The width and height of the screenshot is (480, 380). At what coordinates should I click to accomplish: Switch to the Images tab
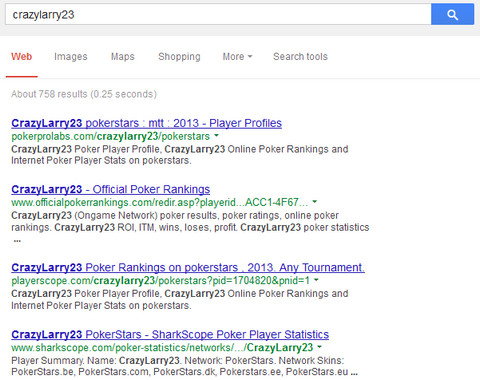(71, 57)
